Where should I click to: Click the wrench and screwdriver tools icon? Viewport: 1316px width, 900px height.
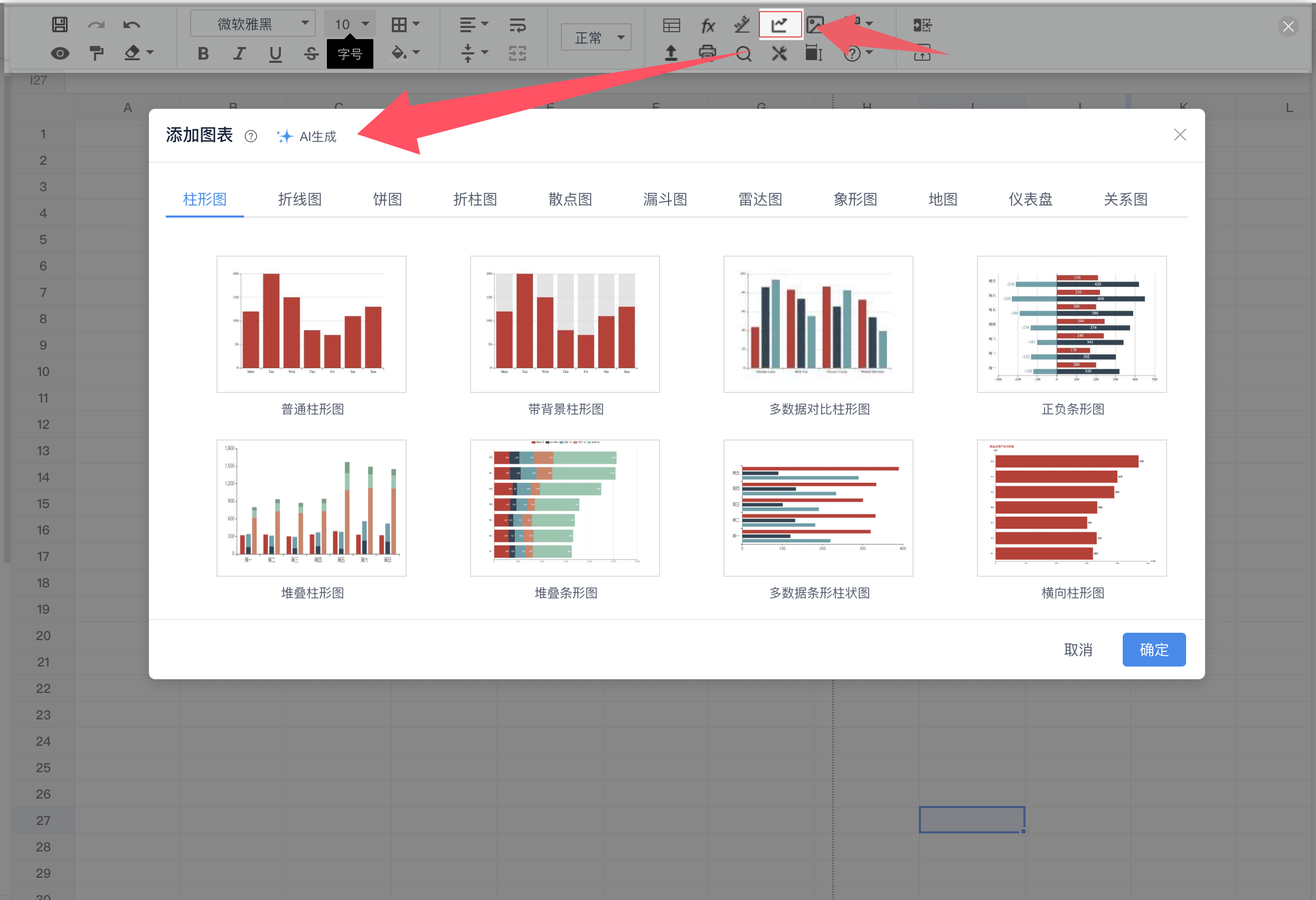point(779,53)
